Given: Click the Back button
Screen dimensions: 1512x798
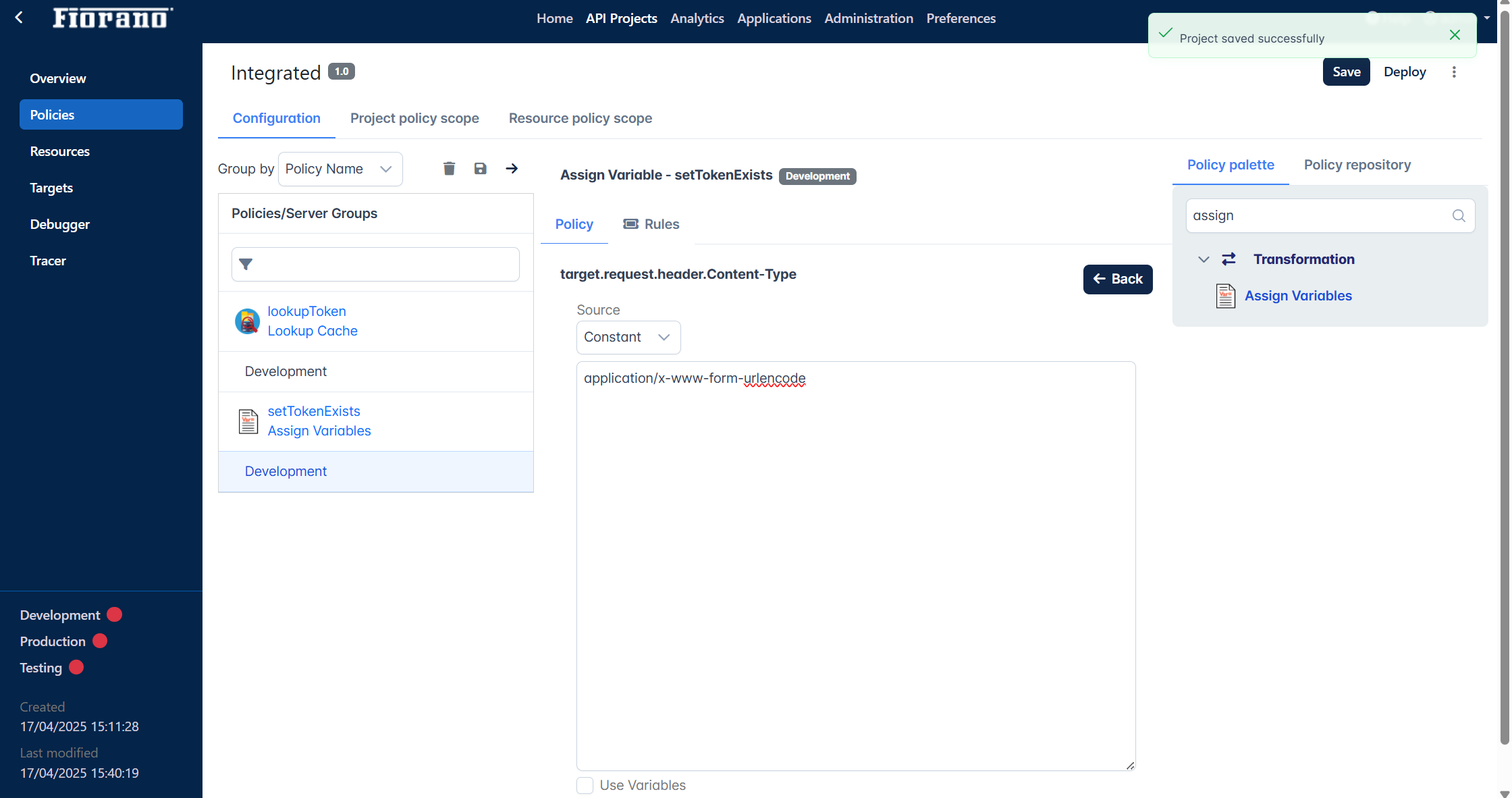Looking at the screenshot, I should pyautogui.click(x=1117, y=280).
